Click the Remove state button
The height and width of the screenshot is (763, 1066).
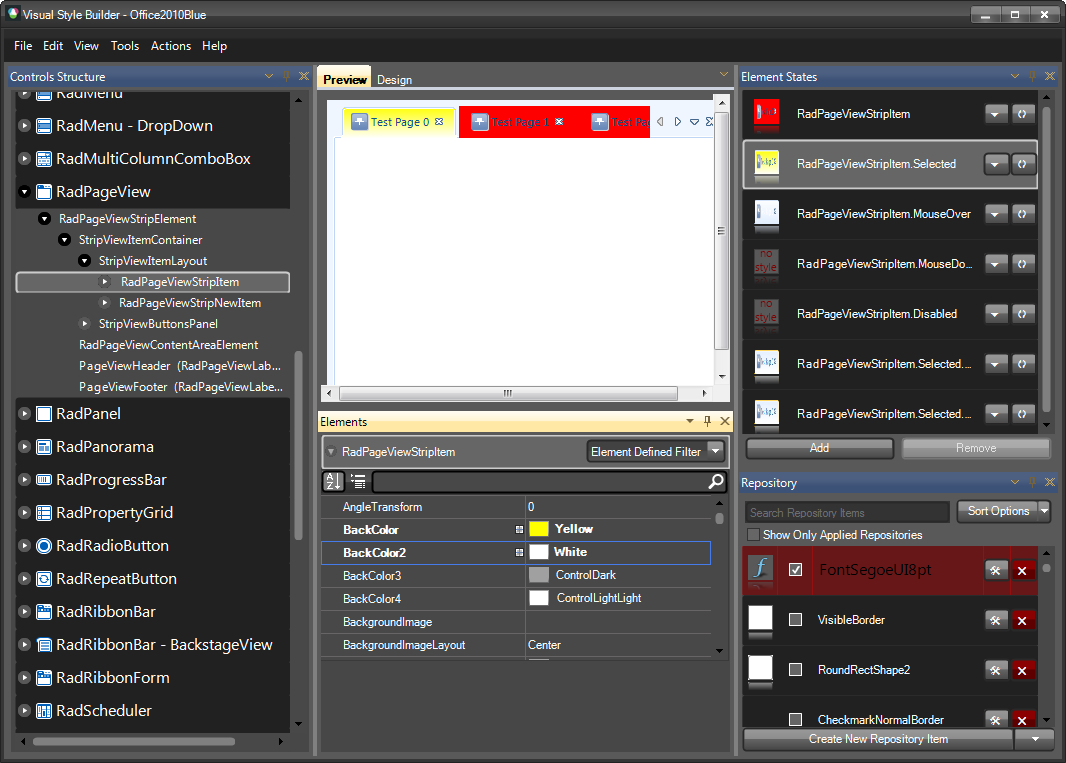click(x=976, y=448)
